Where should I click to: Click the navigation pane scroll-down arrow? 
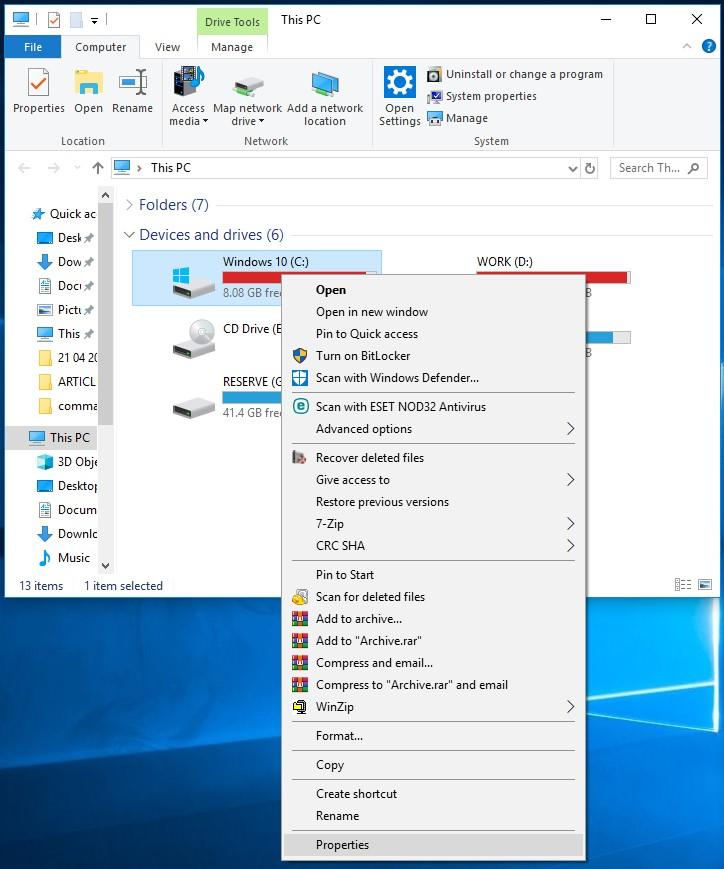[105, 566]
